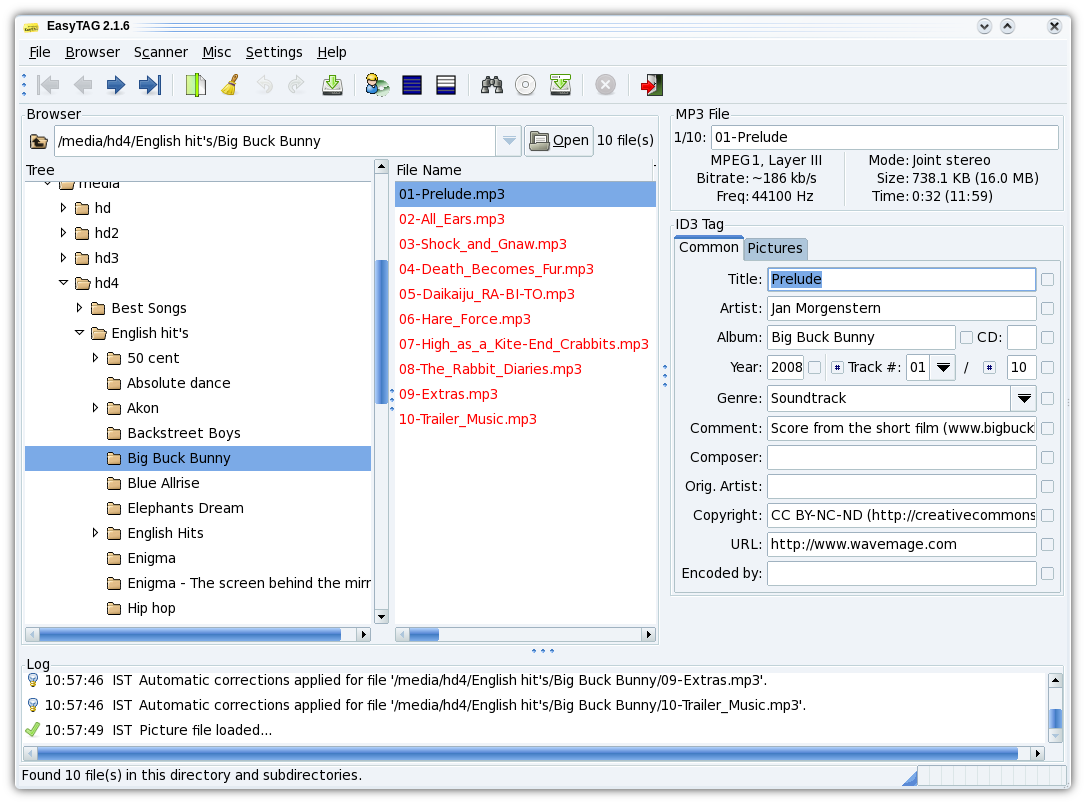Jump to last file using toolbar arrow
This screenshot has height=804, width=1086.
pyautogui.click(x=149, y=85)
